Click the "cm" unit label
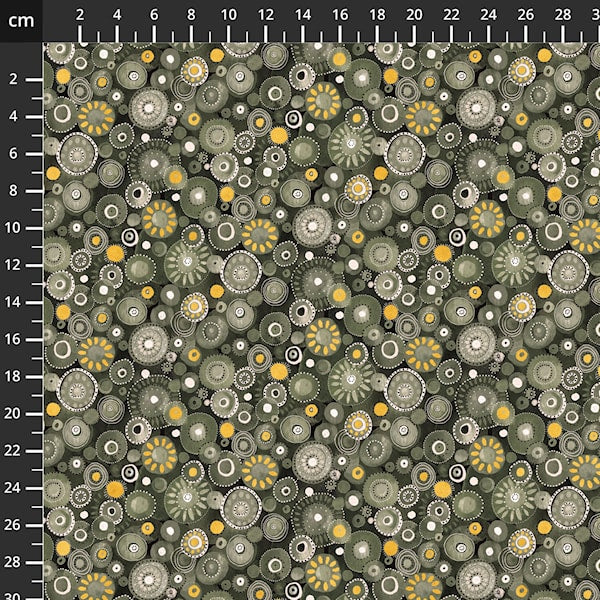This screenshot has height=600, width=600. [x=21, y=20]
